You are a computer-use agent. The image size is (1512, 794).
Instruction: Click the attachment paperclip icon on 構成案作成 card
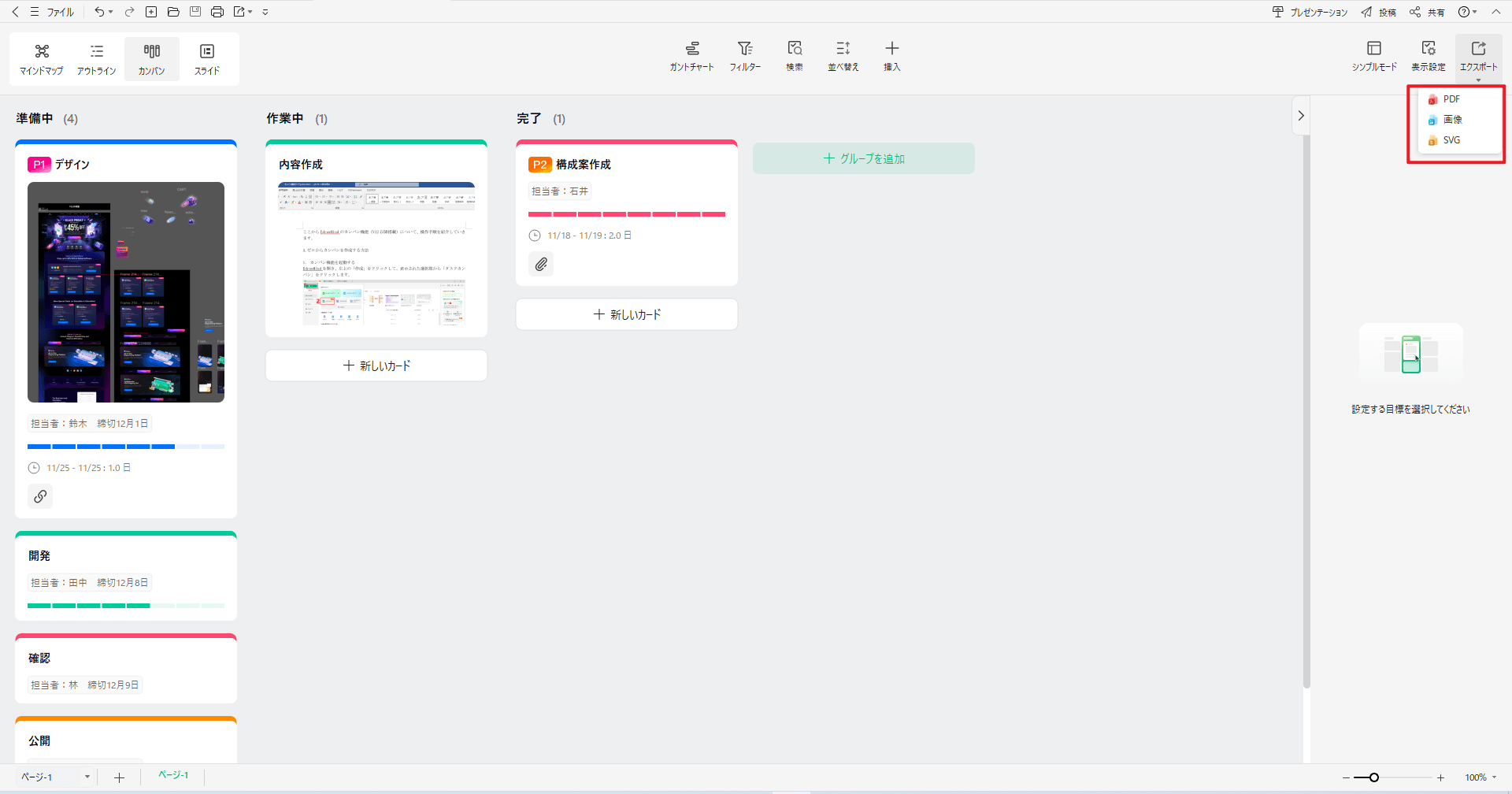[541, 264]
